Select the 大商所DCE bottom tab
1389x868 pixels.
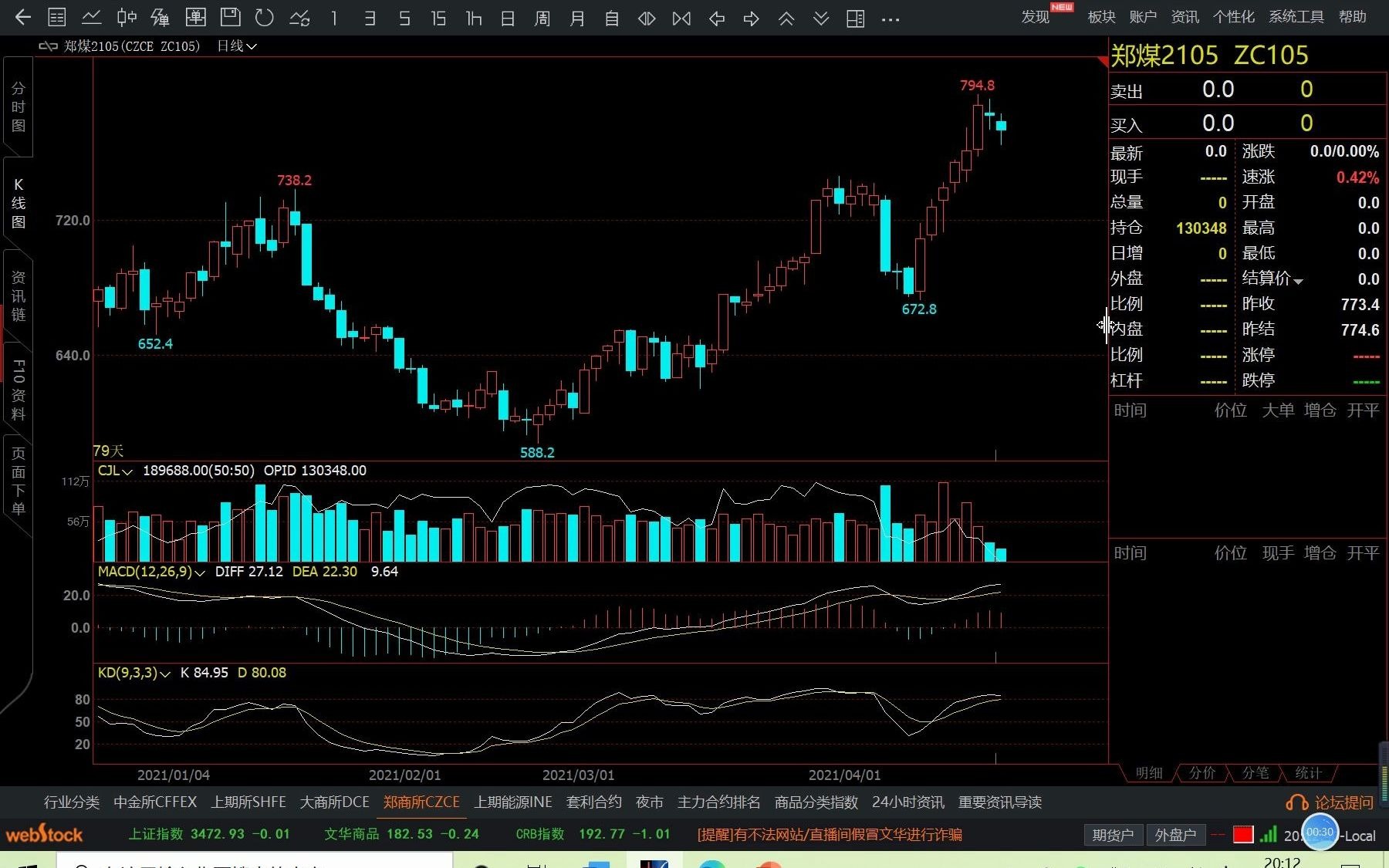pos(335,802)
